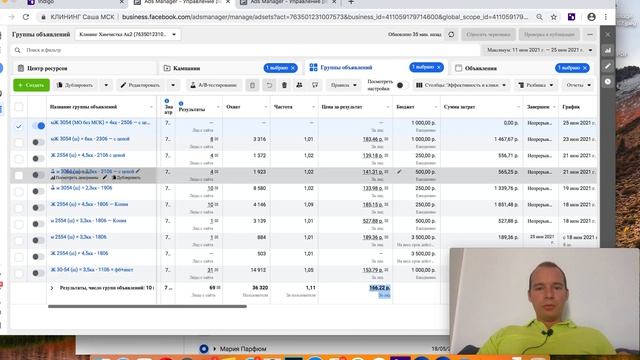This screenshot has height=360, width=640.
Task: Click the pencil edit icon in highlighted row
Action: [x=138, y=171]
